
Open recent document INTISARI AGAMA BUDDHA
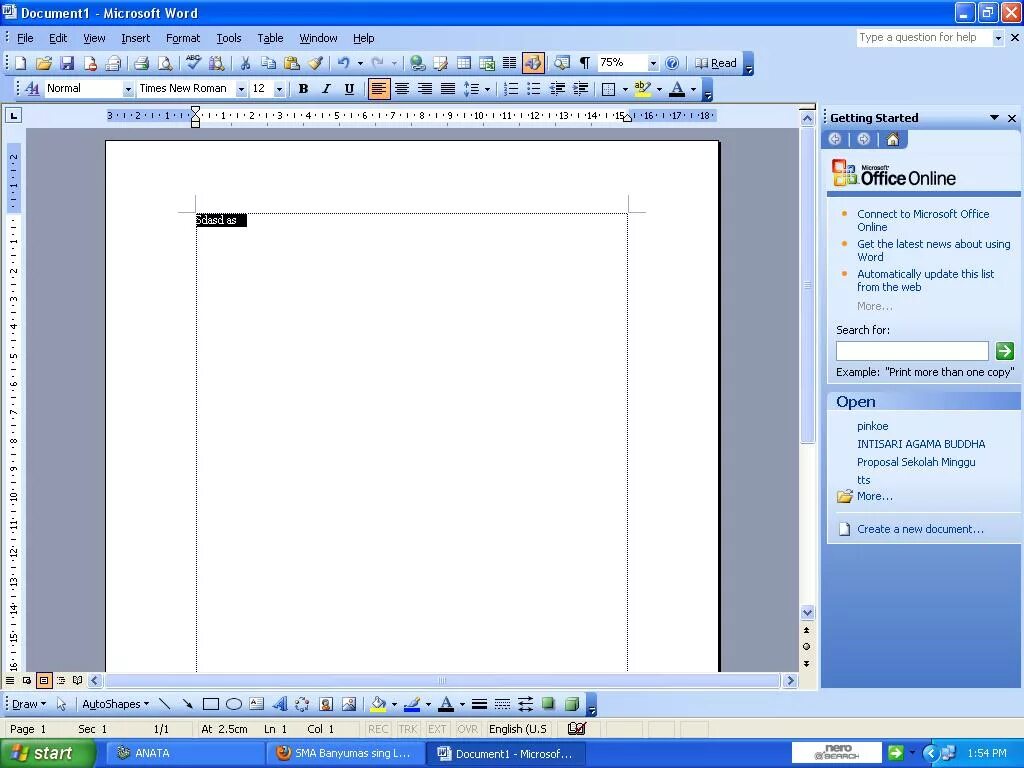(921, 444)
